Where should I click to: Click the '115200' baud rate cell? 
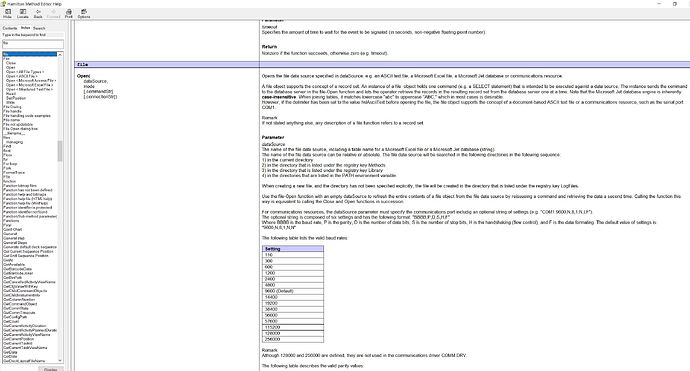pos(293,327)
